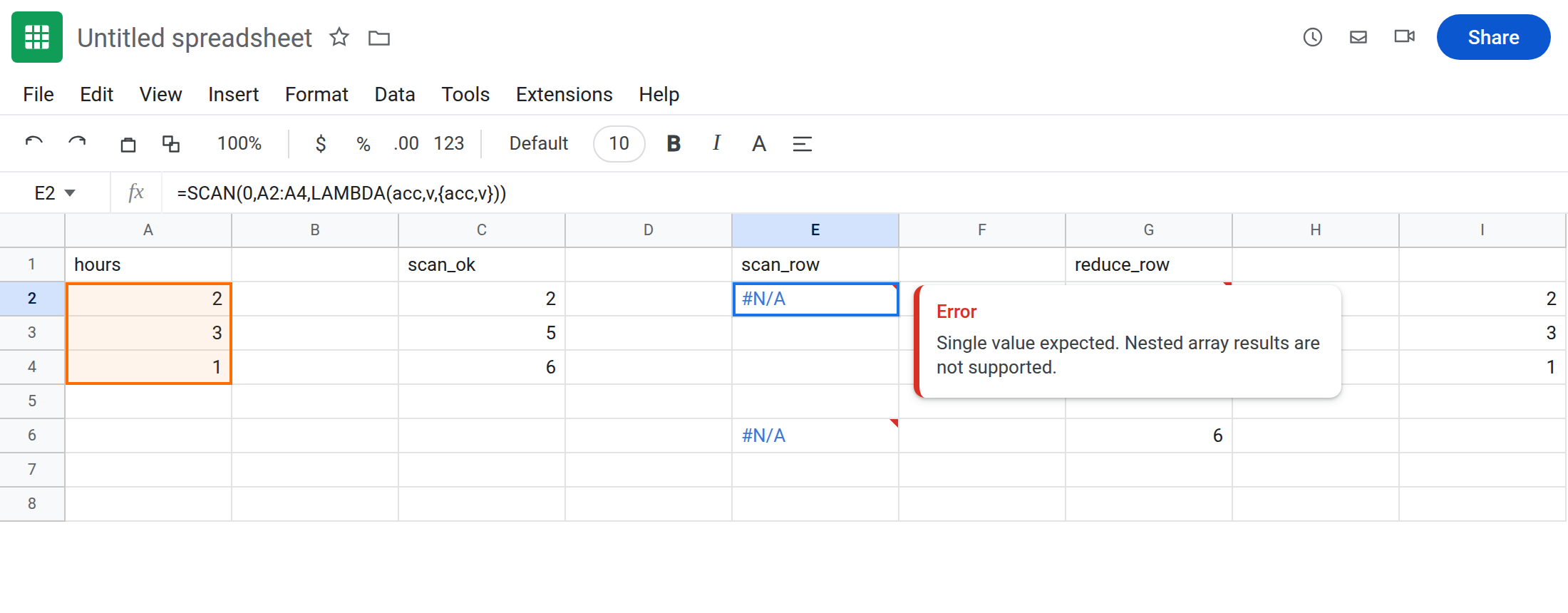
Task: Adjust decimal places with .00 button
Action: click(406, 144)
